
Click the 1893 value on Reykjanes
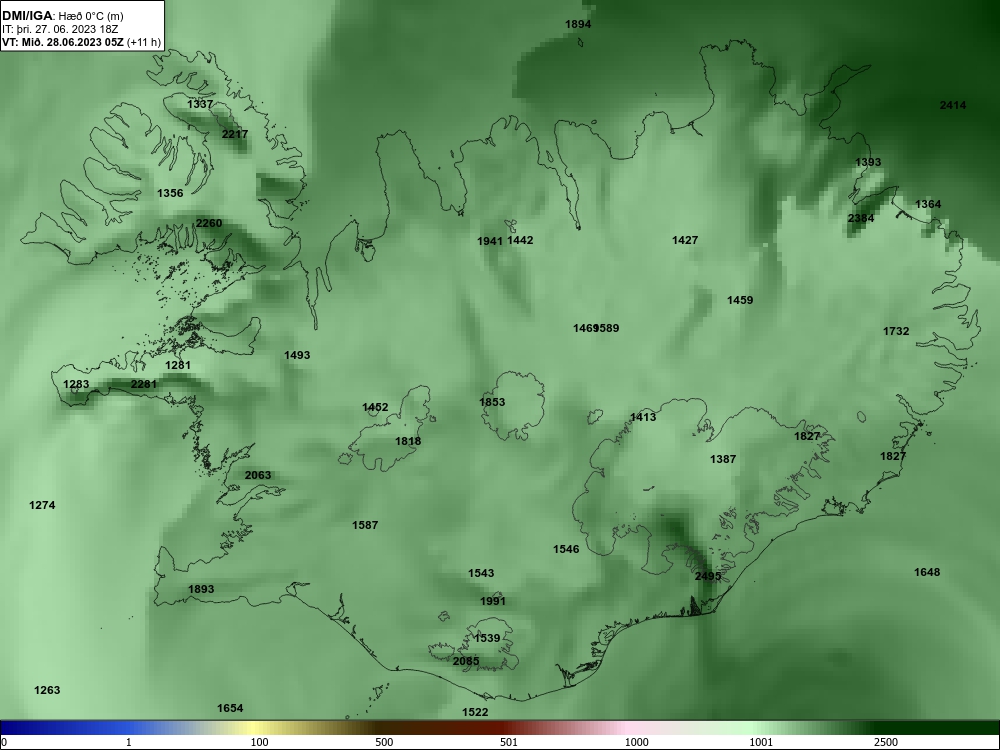[201, 589]
